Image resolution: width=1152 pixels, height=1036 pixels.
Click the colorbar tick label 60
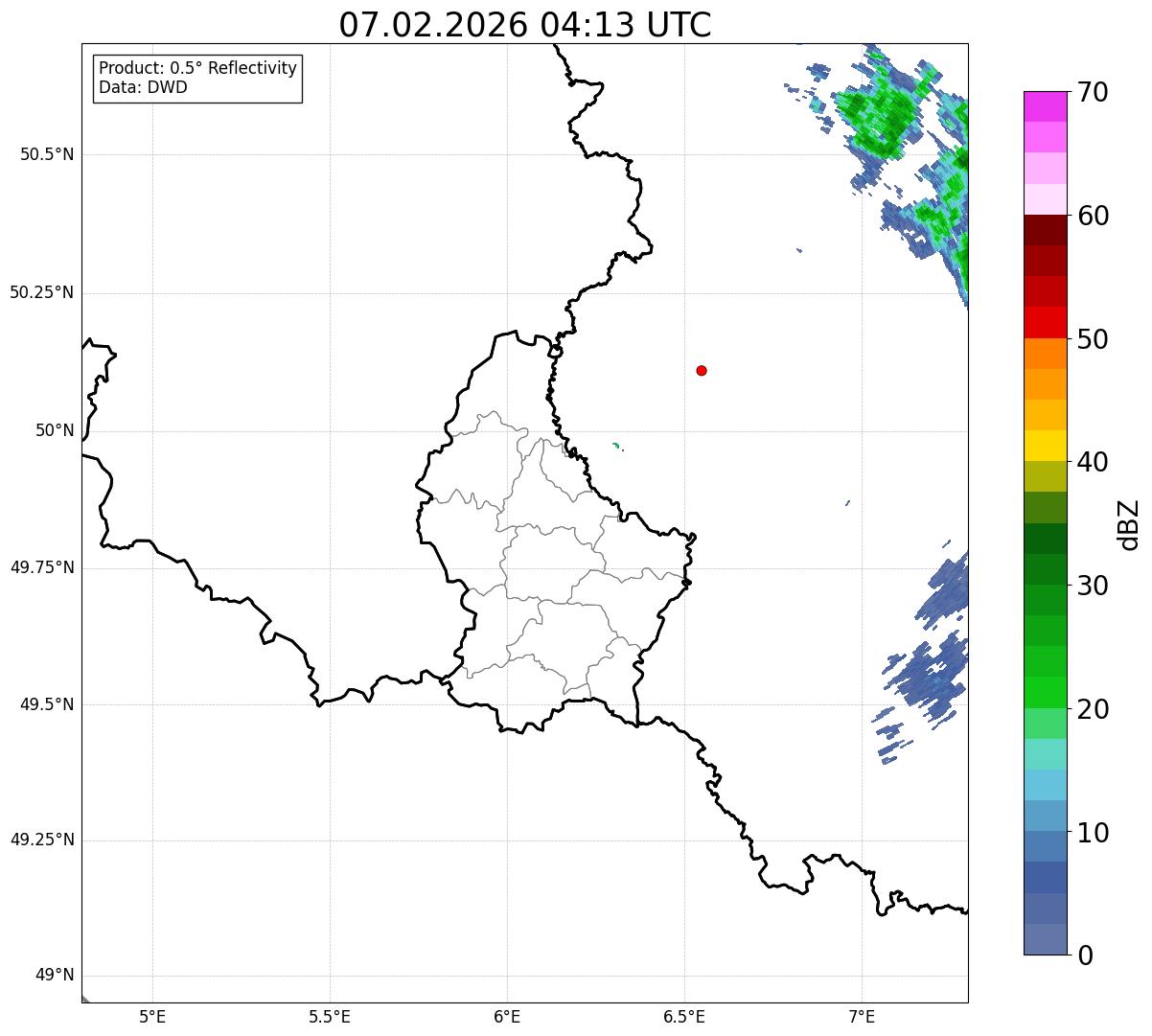1092,216
